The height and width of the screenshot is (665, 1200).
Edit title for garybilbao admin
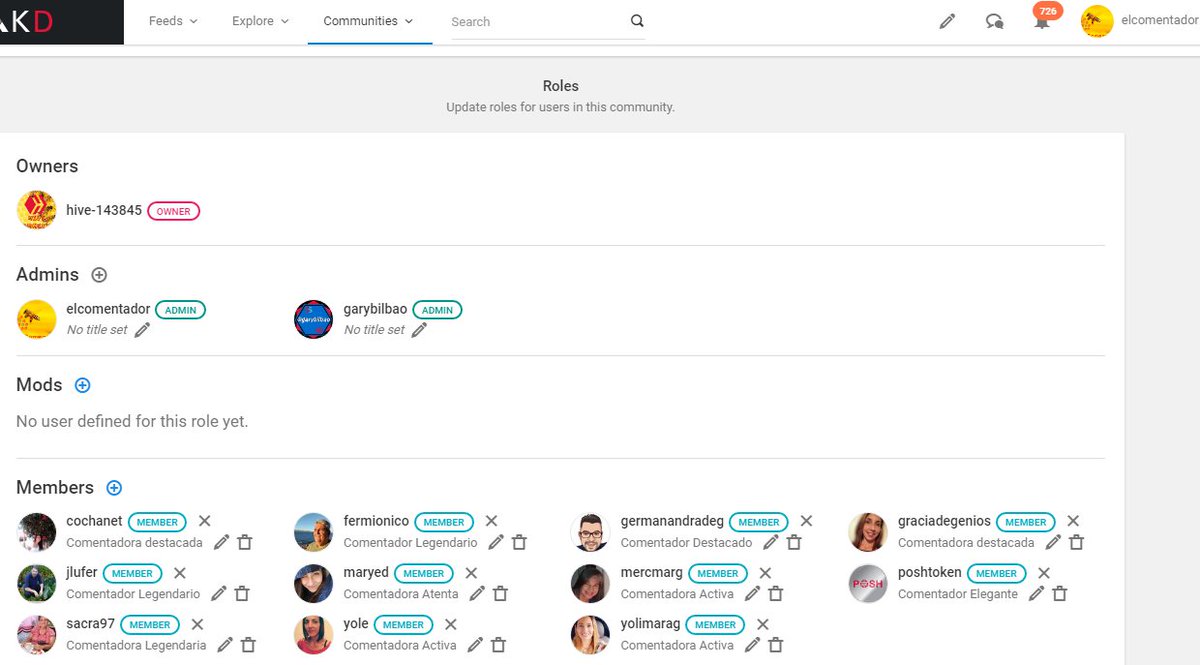(x=419, y=330)
